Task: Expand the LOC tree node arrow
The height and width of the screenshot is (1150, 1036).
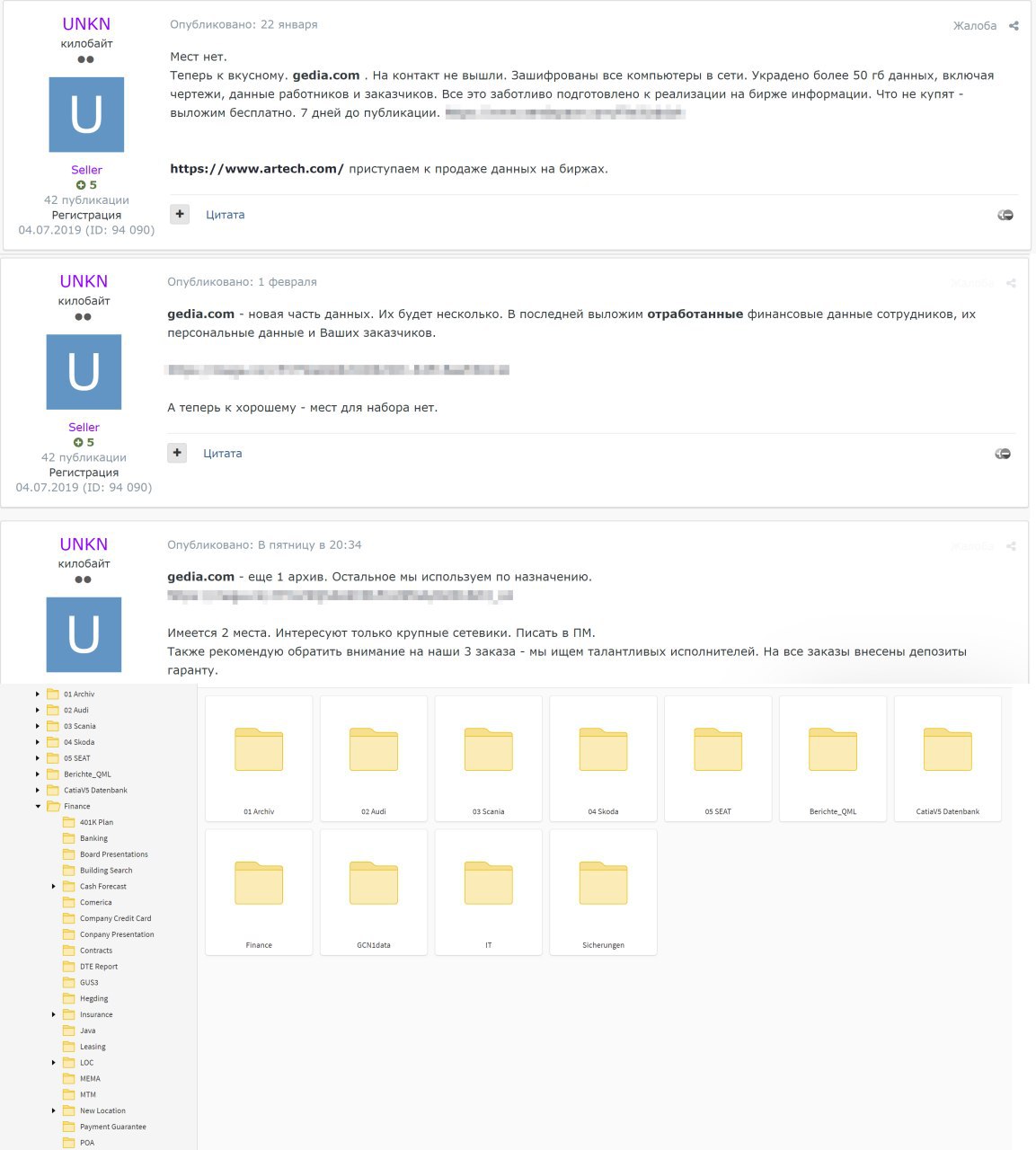Action: (x=54, y=1063)
